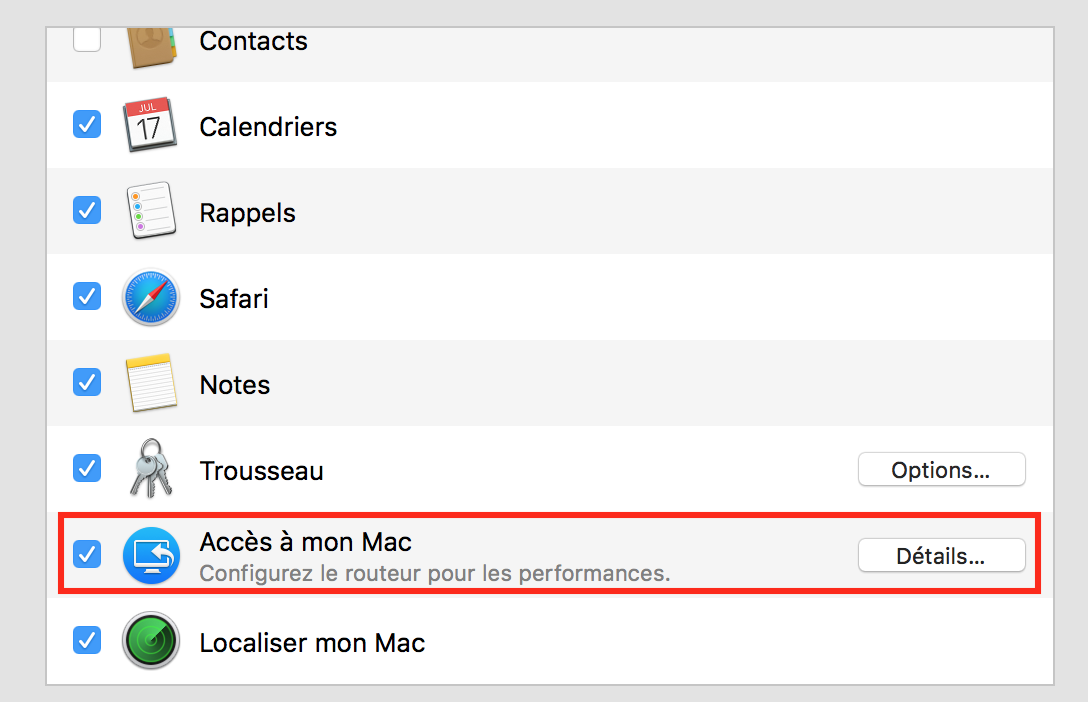
Task: Open Trousseau Options… button
Action: point(941,470)
